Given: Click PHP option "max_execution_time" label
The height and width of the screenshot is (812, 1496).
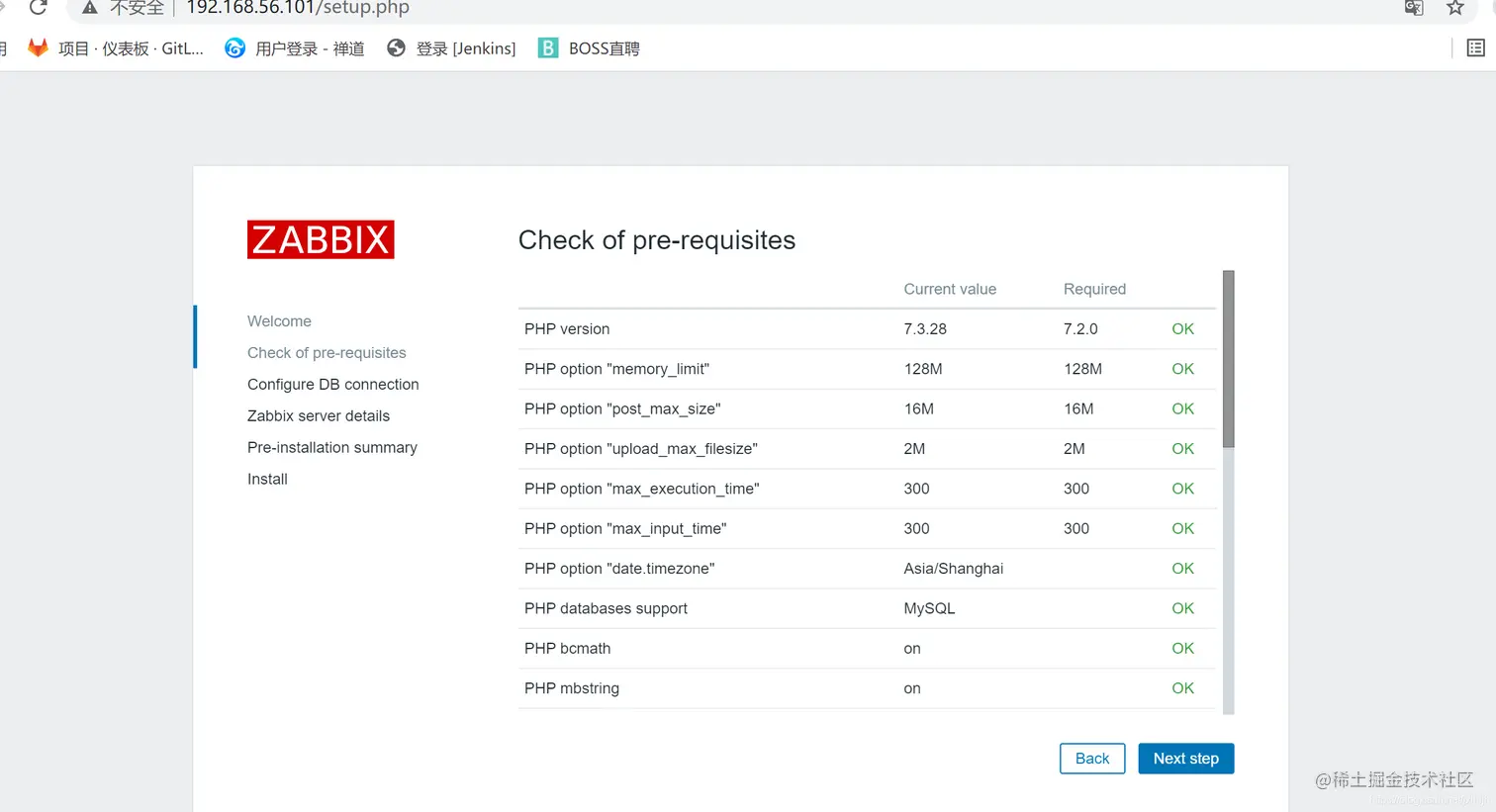Looking at the screenshot, I should tap(642, 489).
